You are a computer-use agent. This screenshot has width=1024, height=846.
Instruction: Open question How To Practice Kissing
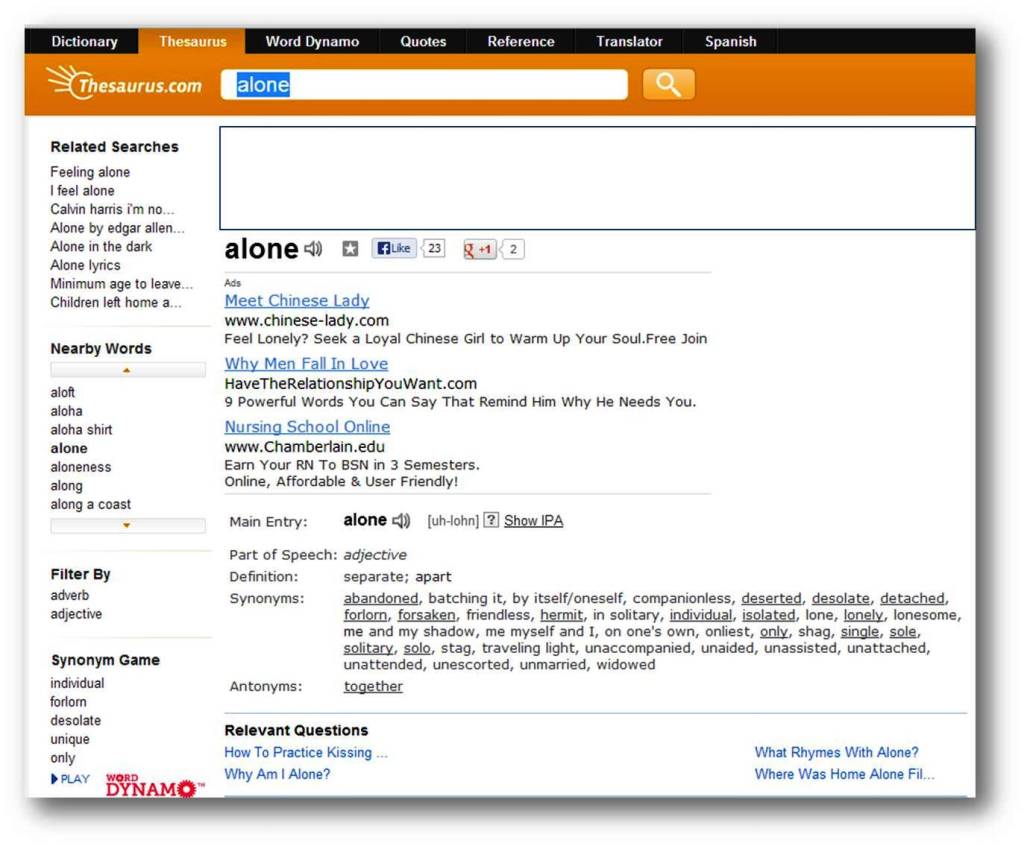click(306, 753)
